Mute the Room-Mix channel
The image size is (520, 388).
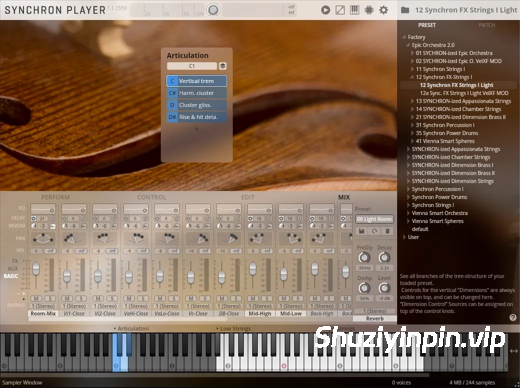36,298
